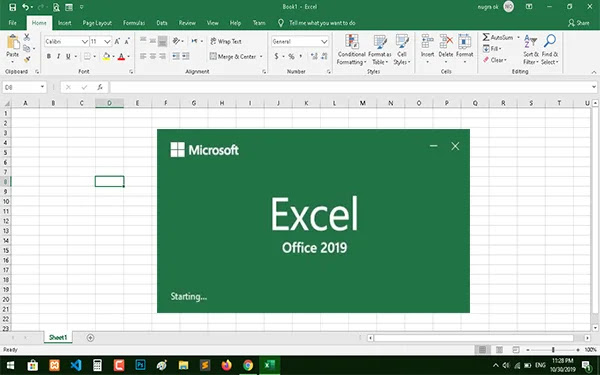Cut selection with the scissors icon
Image resolution: width=600 pixels, height=375 pixels.
point(27,37)
